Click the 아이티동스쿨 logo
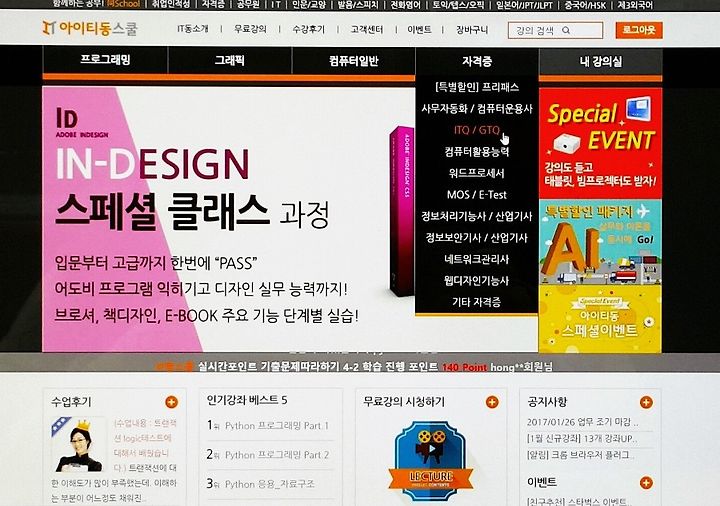 click(90, 28)
